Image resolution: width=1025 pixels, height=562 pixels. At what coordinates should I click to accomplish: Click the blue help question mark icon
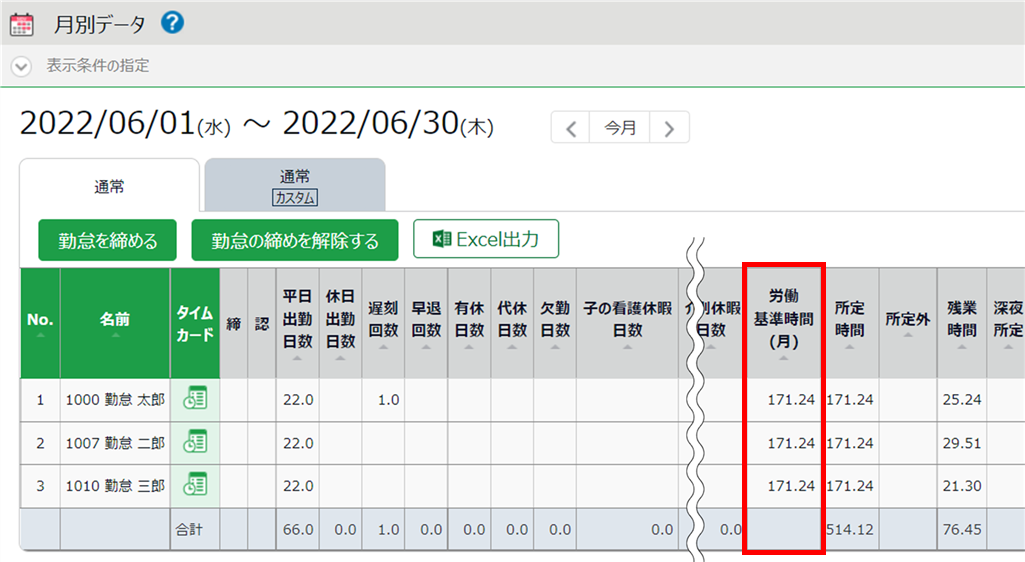[x=172, y=22]
